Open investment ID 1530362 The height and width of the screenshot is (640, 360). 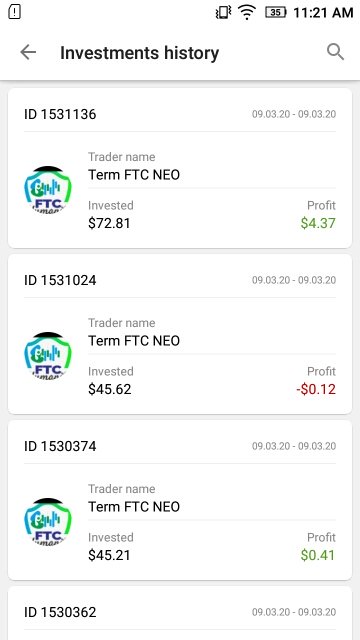click(180, 613)
